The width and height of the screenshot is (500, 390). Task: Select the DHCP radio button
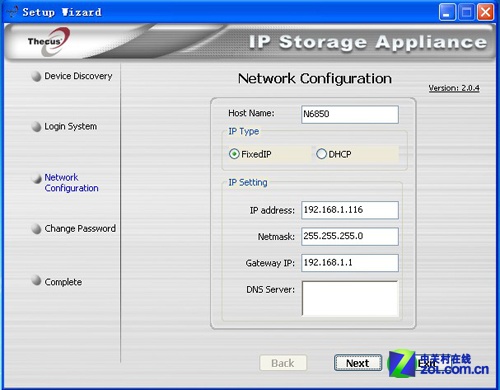[x=321, y=154]
